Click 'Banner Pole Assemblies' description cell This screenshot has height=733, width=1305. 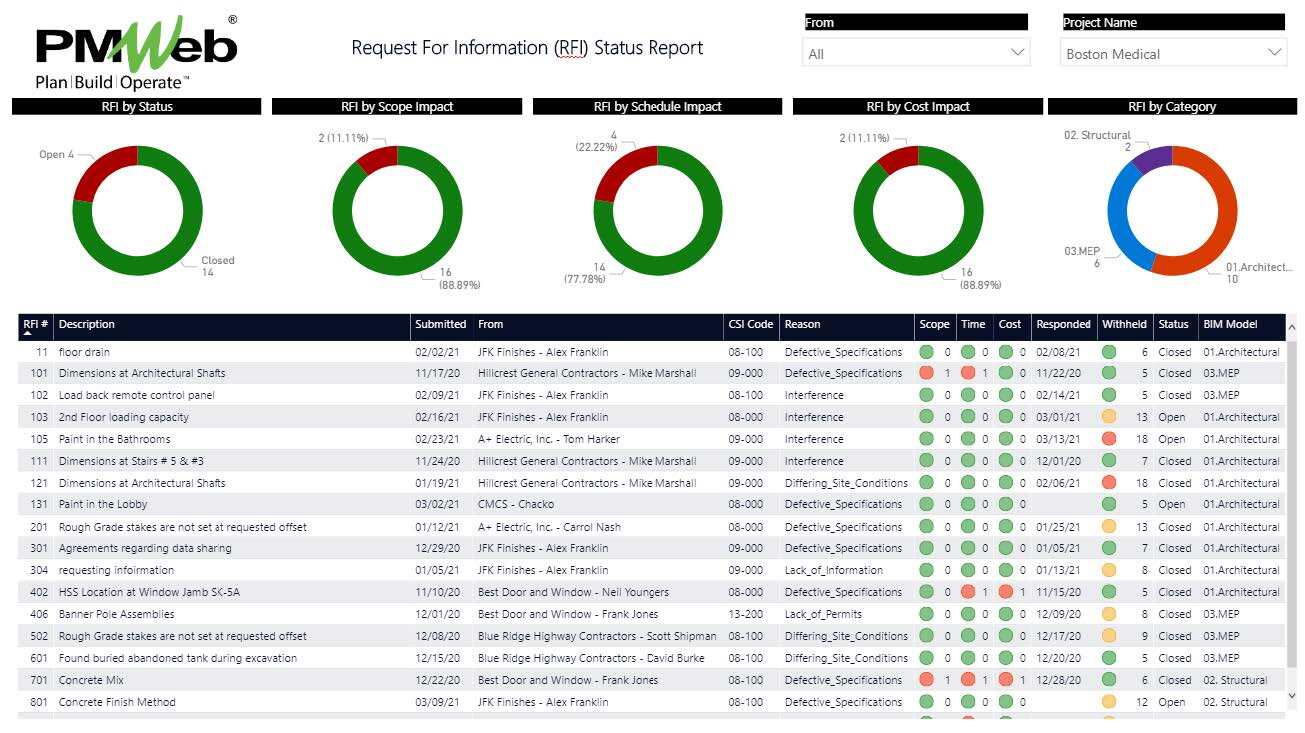(x=116, y=614)
